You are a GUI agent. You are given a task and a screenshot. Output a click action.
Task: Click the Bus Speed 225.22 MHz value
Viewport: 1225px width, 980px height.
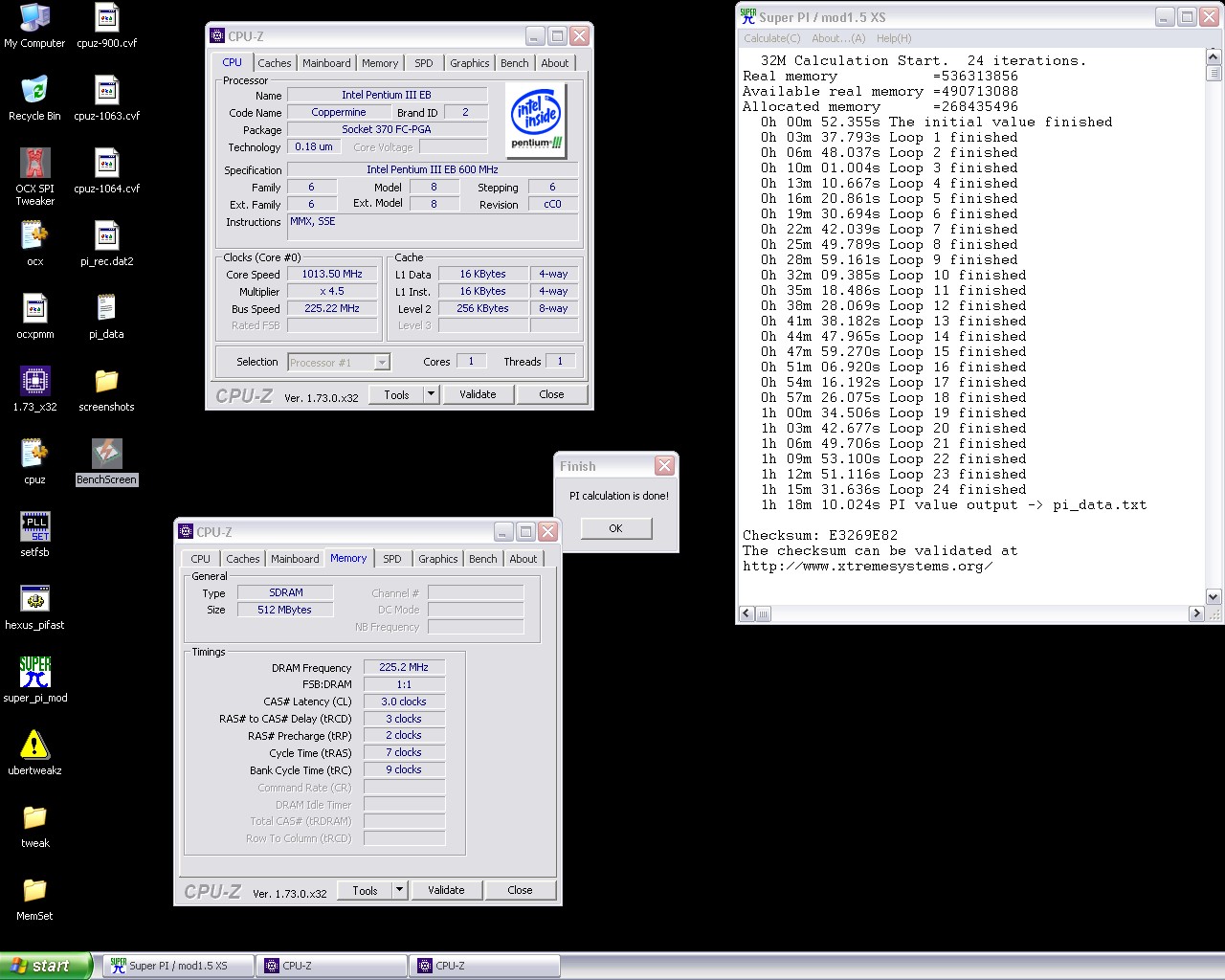coord(332,308)
